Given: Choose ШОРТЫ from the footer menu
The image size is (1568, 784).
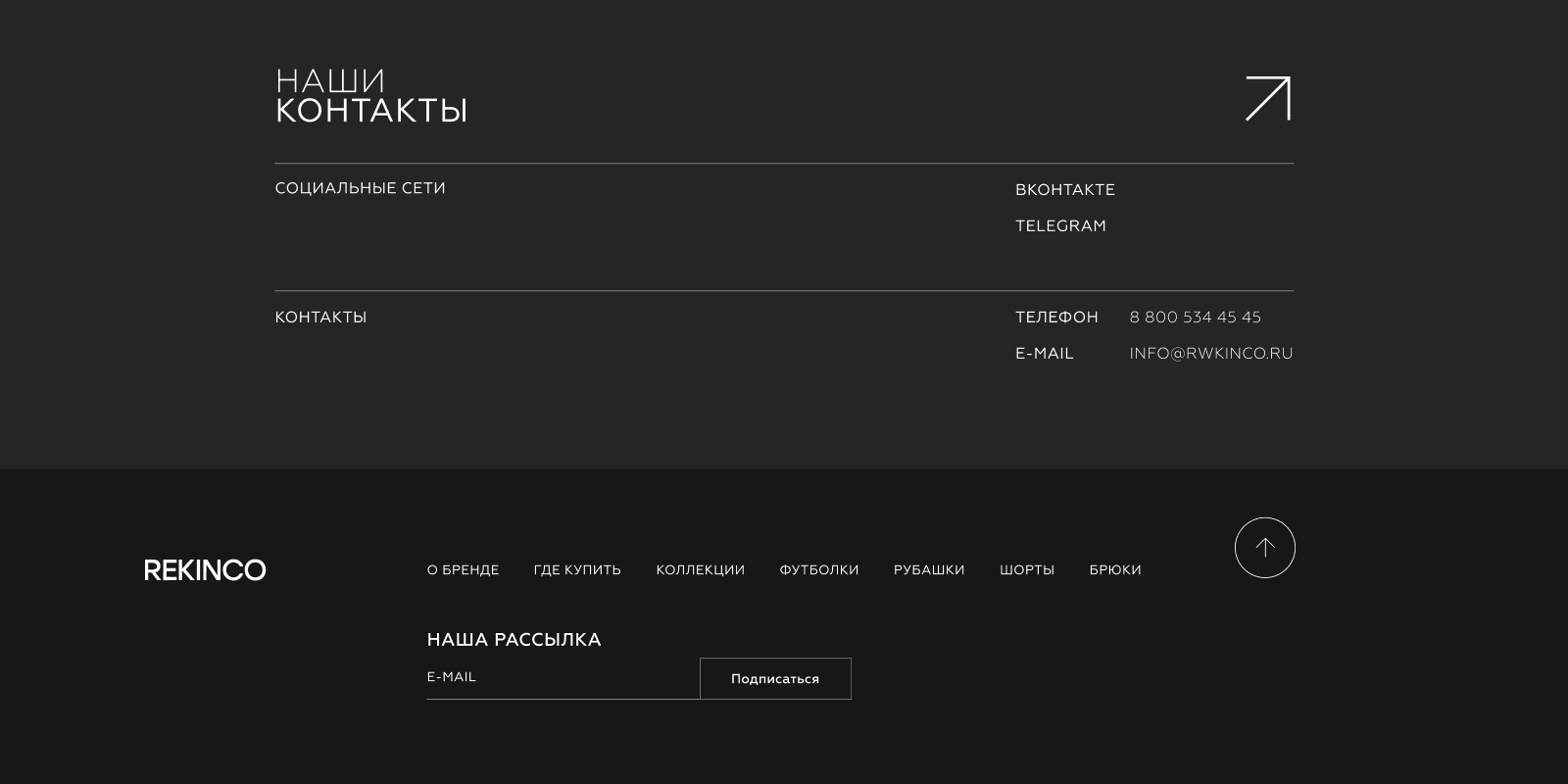Looking at the screenshot, I should pyautogui.click(x=1026, y=570).
